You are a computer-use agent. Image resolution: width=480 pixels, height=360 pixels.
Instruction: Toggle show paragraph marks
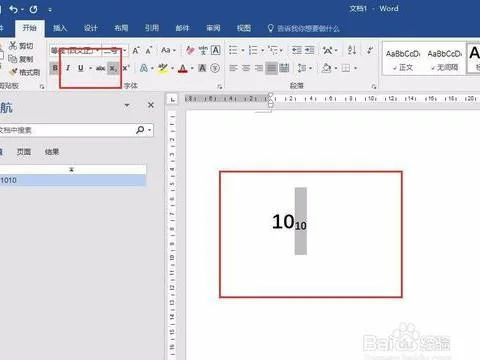click(x=370, y=50)
